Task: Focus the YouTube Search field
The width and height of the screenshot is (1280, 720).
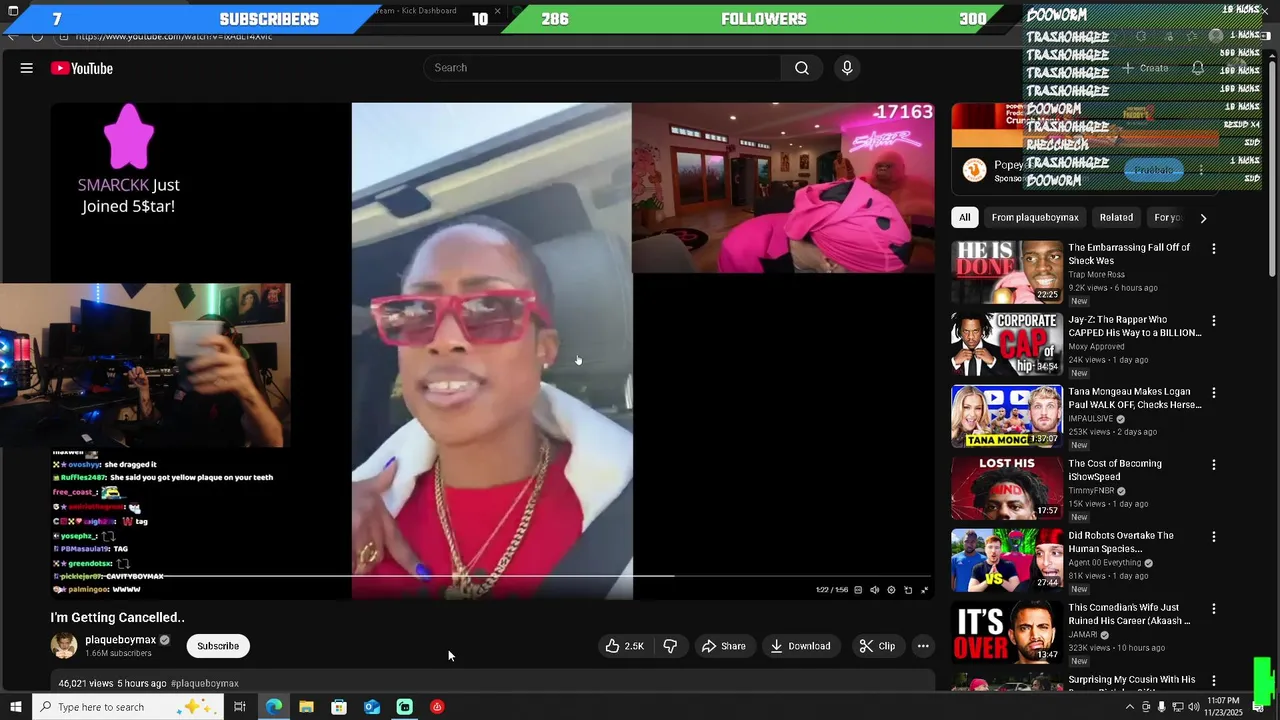Action: (603, 68)
